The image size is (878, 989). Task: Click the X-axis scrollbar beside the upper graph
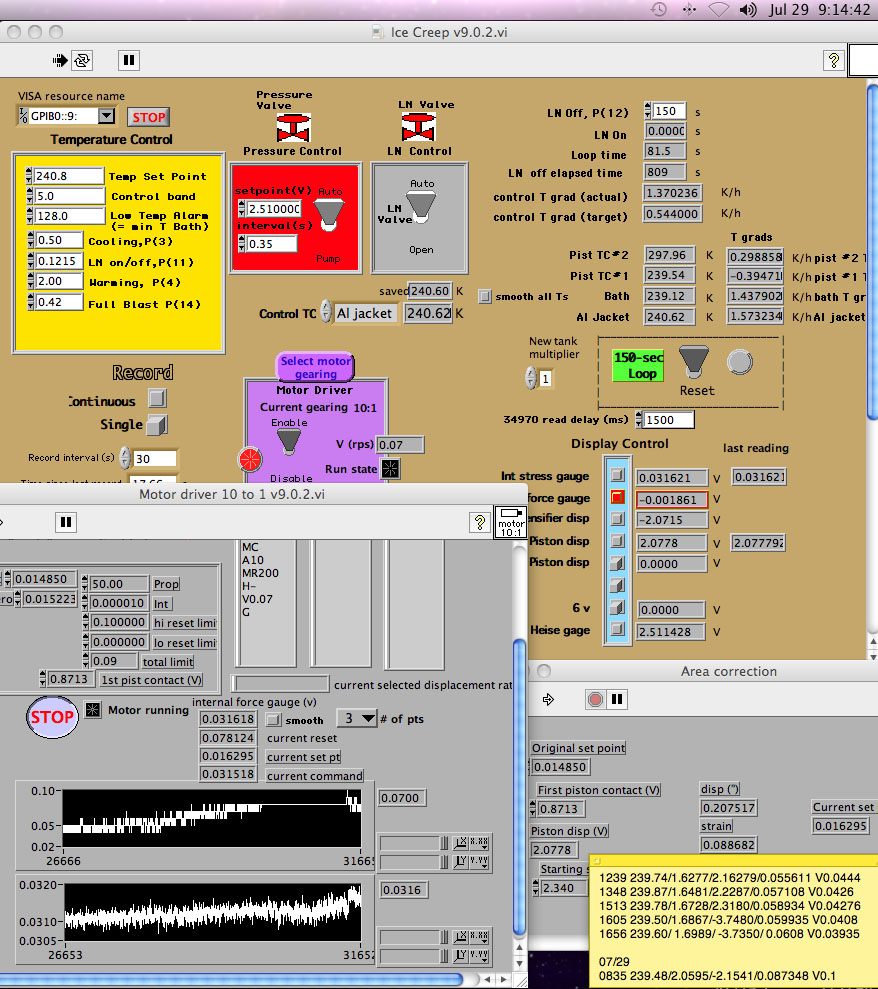click(x=410, y=844)
